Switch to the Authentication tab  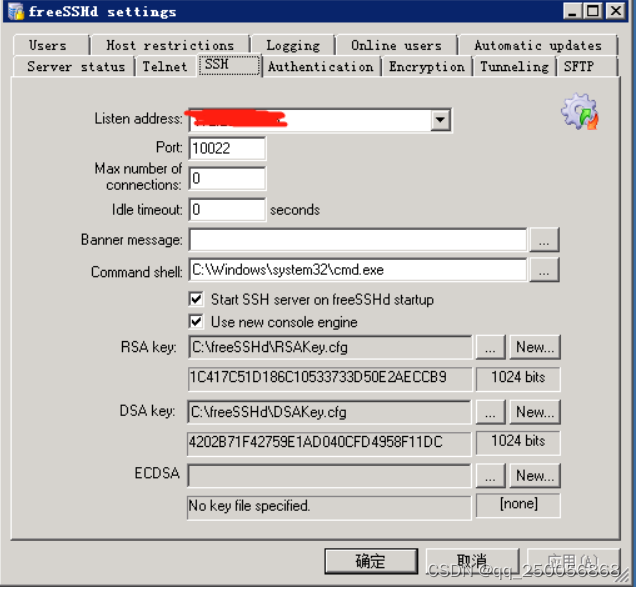321,67
